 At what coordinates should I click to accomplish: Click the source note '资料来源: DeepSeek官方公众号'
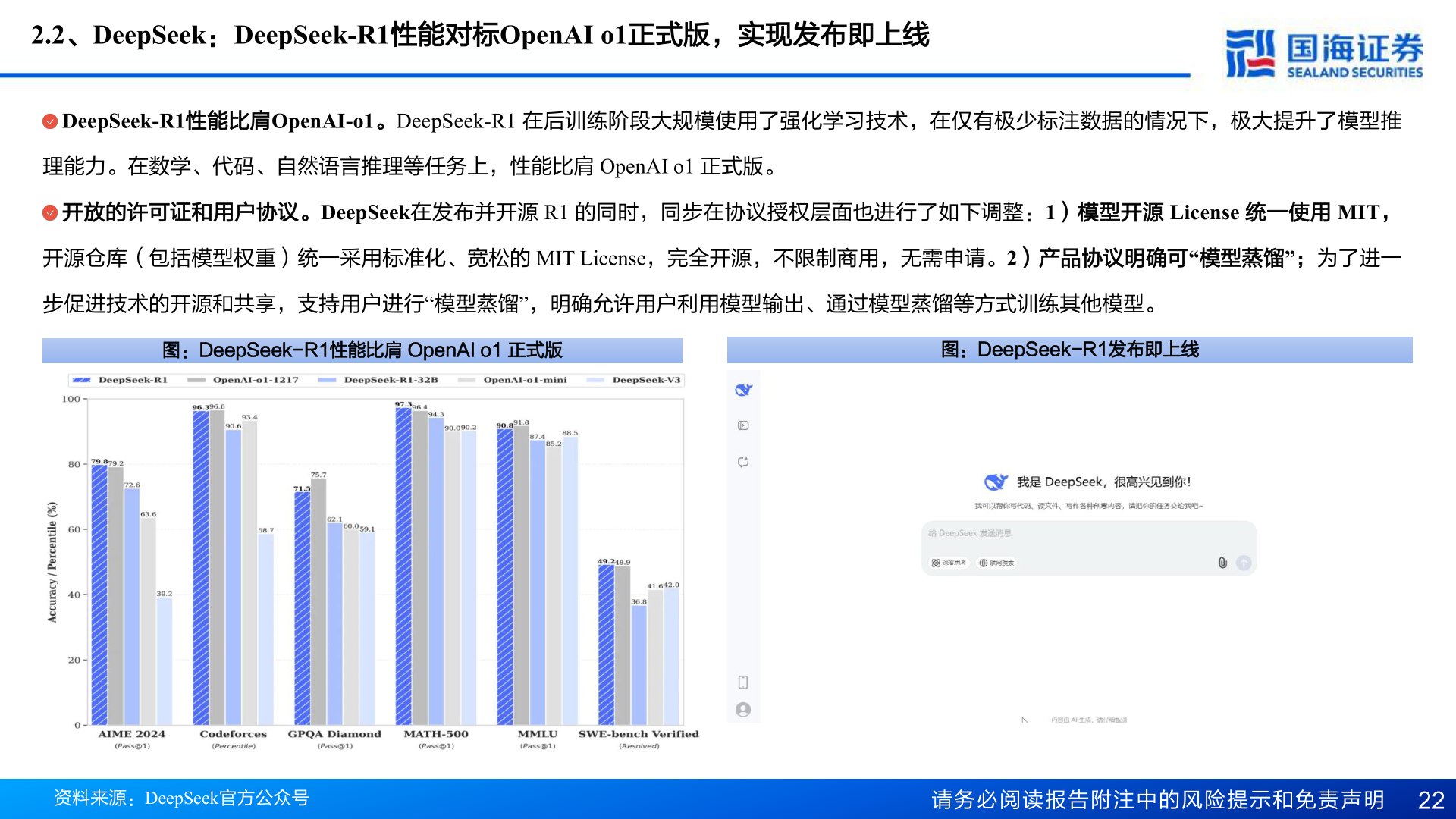(181, 798)
